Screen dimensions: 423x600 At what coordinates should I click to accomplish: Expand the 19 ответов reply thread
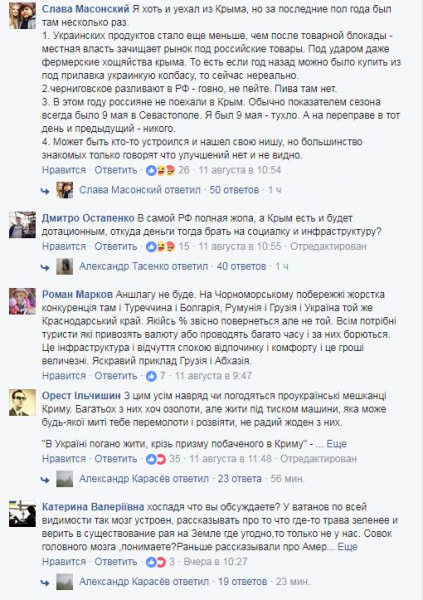point(242,582)
